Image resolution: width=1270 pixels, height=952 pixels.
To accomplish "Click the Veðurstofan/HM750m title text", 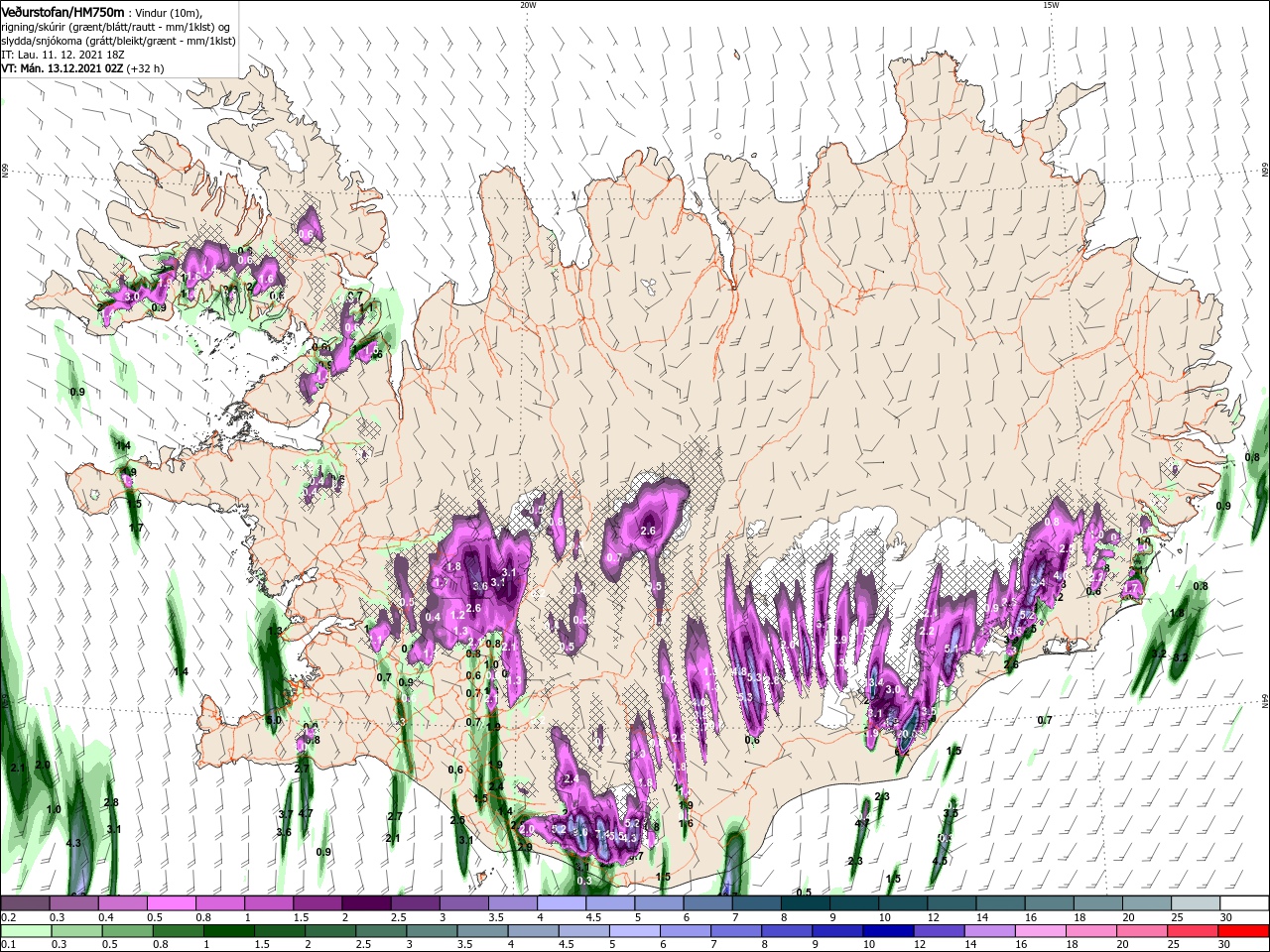I will point(63,12).
